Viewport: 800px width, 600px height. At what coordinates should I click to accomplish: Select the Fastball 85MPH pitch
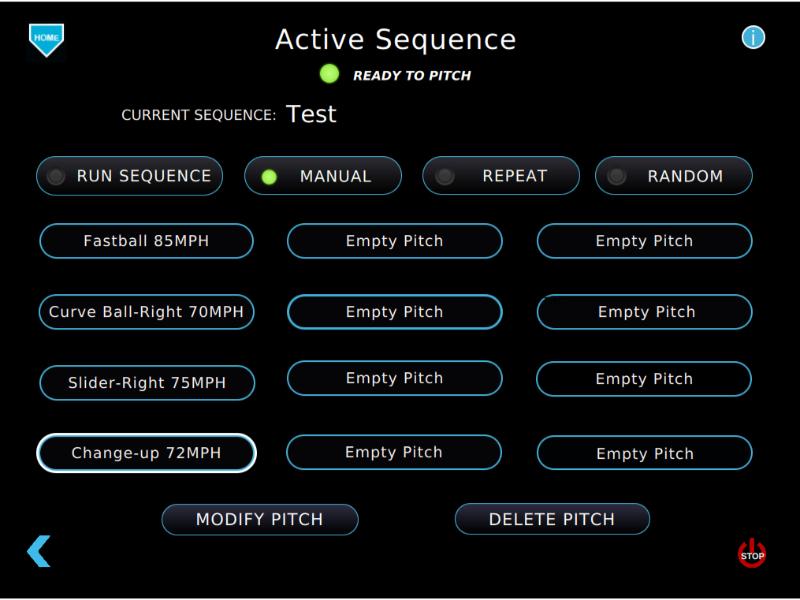click(146, 241)
